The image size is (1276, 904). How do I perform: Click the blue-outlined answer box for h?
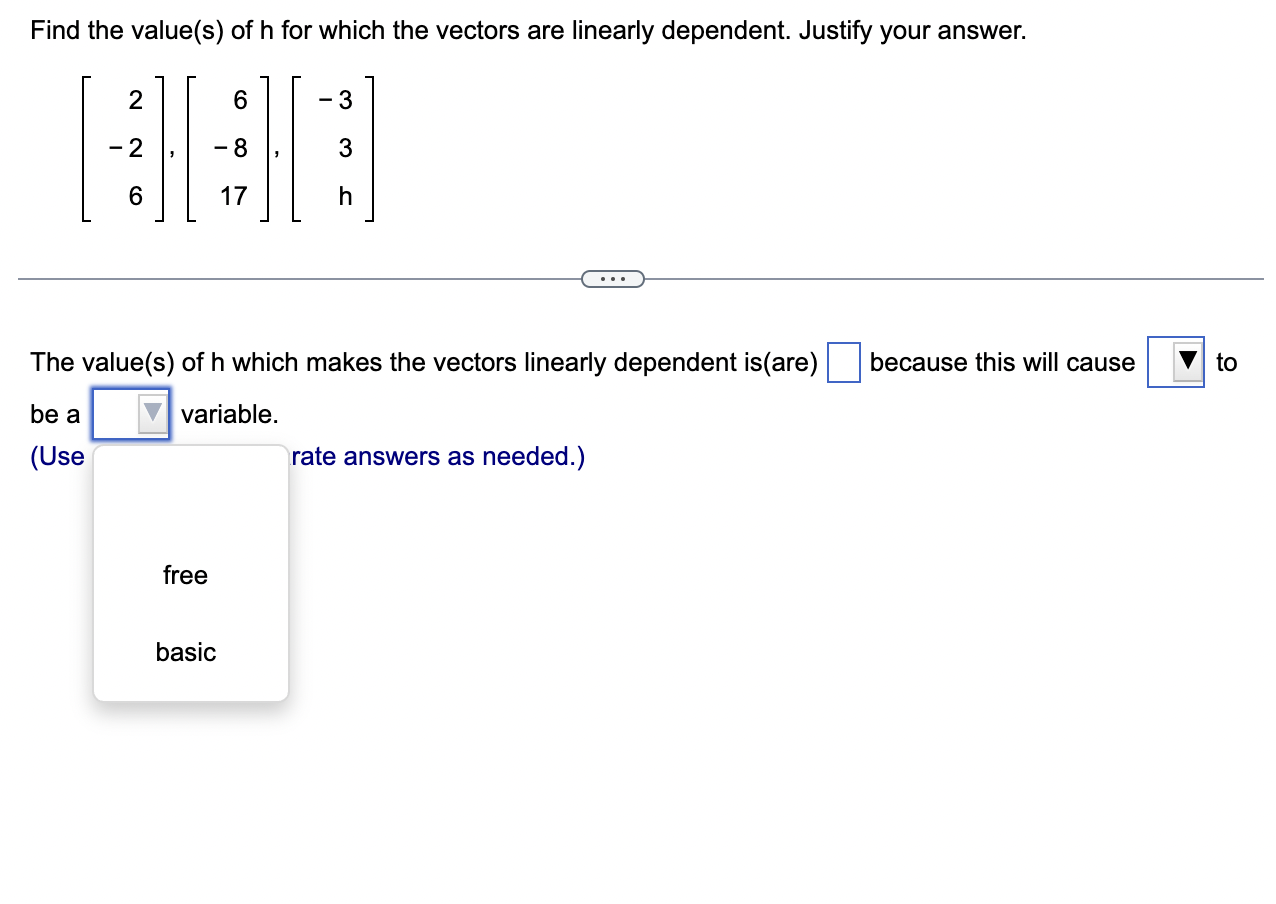pos(843,362)
